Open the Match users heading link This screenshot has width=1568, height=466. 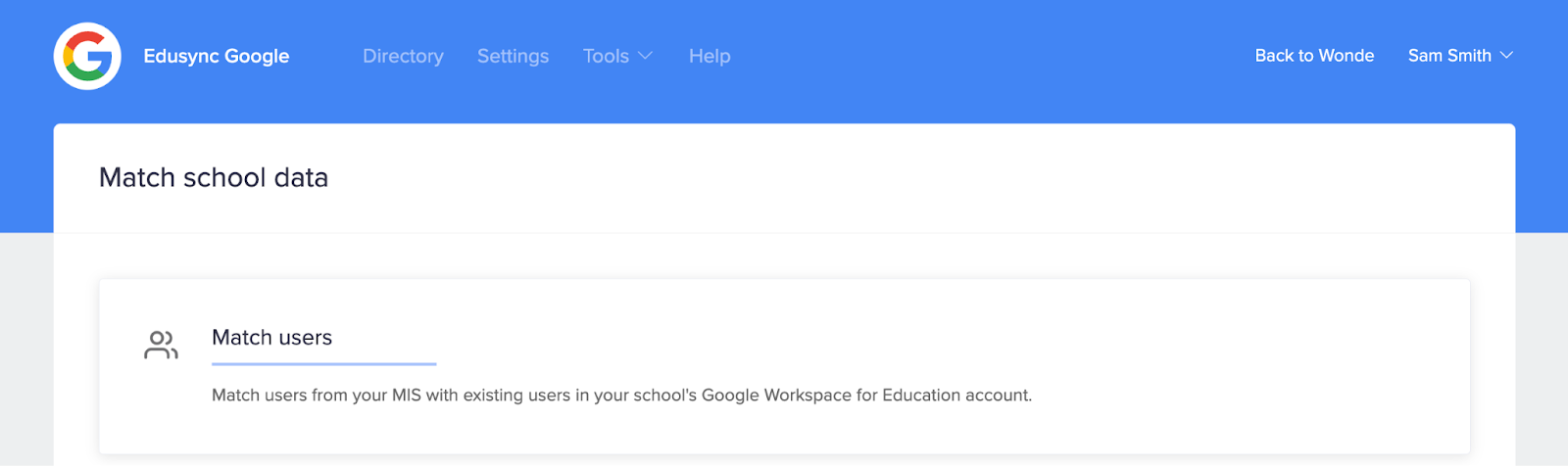[x=272, y=338]
